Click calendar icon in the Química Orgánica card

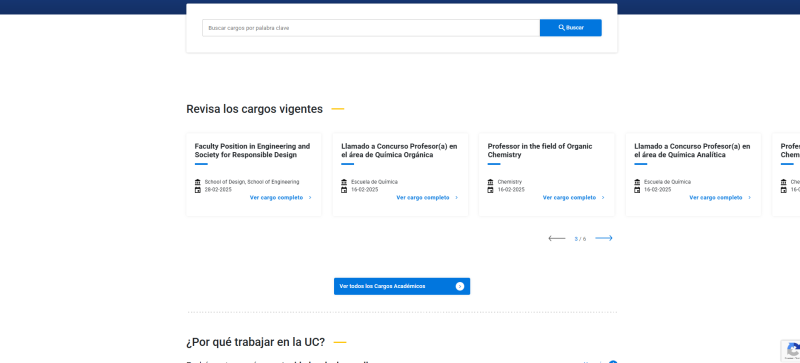pyautogui.click(x=344, y=190)
